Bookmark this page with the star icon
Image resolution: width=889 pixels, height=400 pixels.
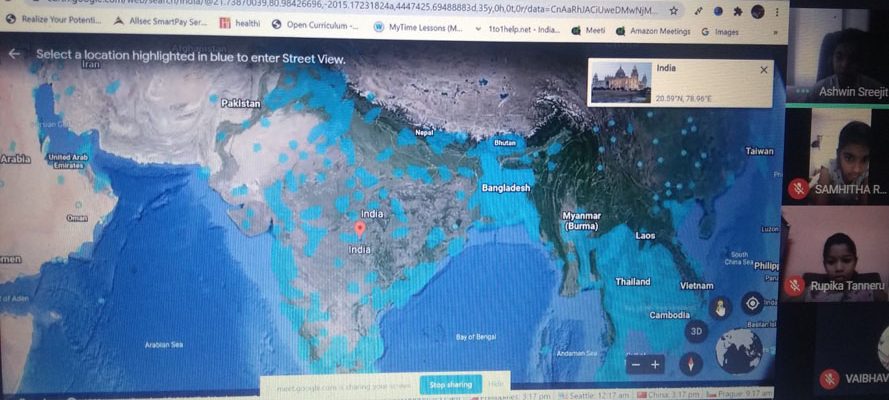coord(673,11)
